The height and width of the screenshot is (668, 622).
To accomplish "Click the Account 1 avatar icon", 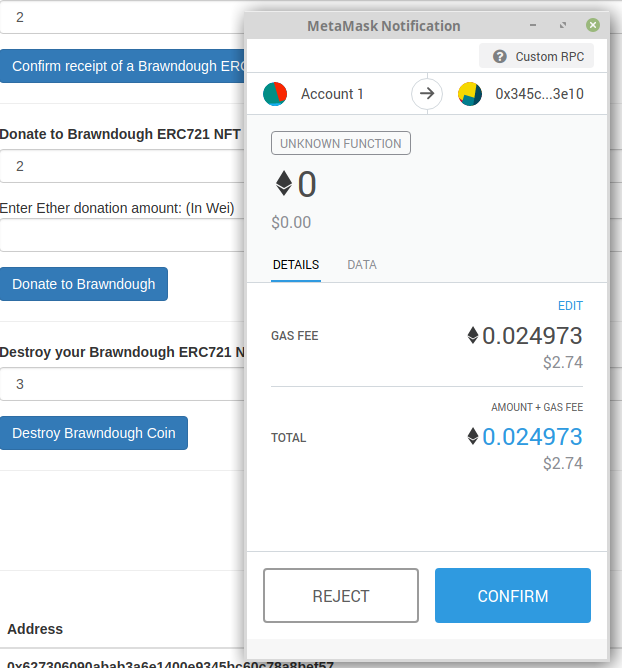I will [275, 94].
